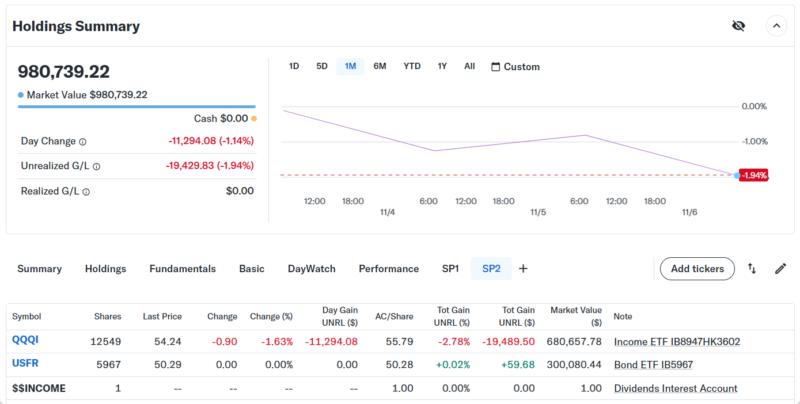Click the -1.94% chart end marker
Image resolution: width=800 pixels, height=404 pixels.
753,175
